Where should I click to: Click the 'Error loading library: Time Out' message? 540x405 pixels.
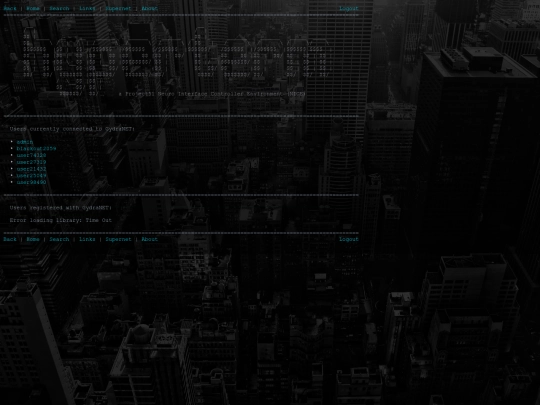click(61, 220)
